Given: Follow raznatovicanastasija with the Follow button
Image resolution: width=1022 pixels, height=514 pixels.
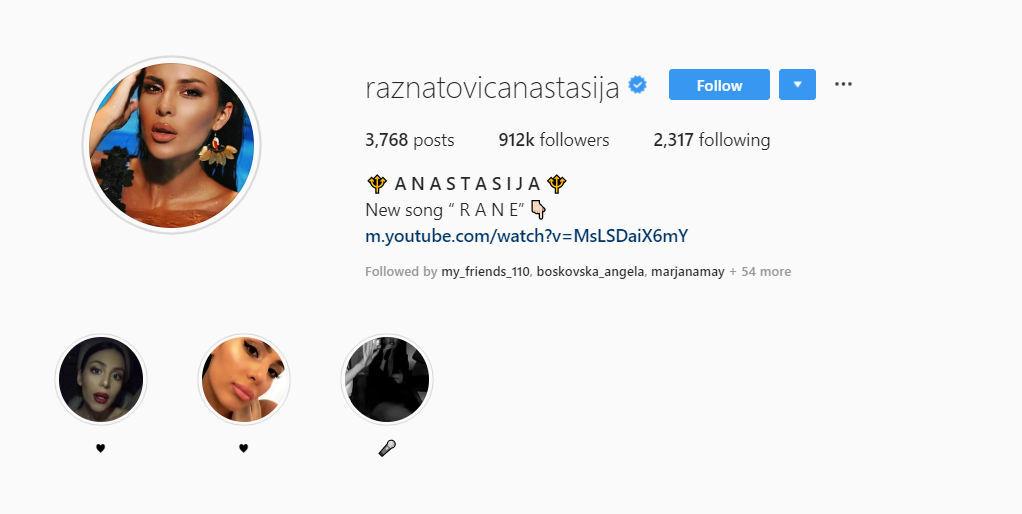Looking at the screenshot, I should [719, 85].
